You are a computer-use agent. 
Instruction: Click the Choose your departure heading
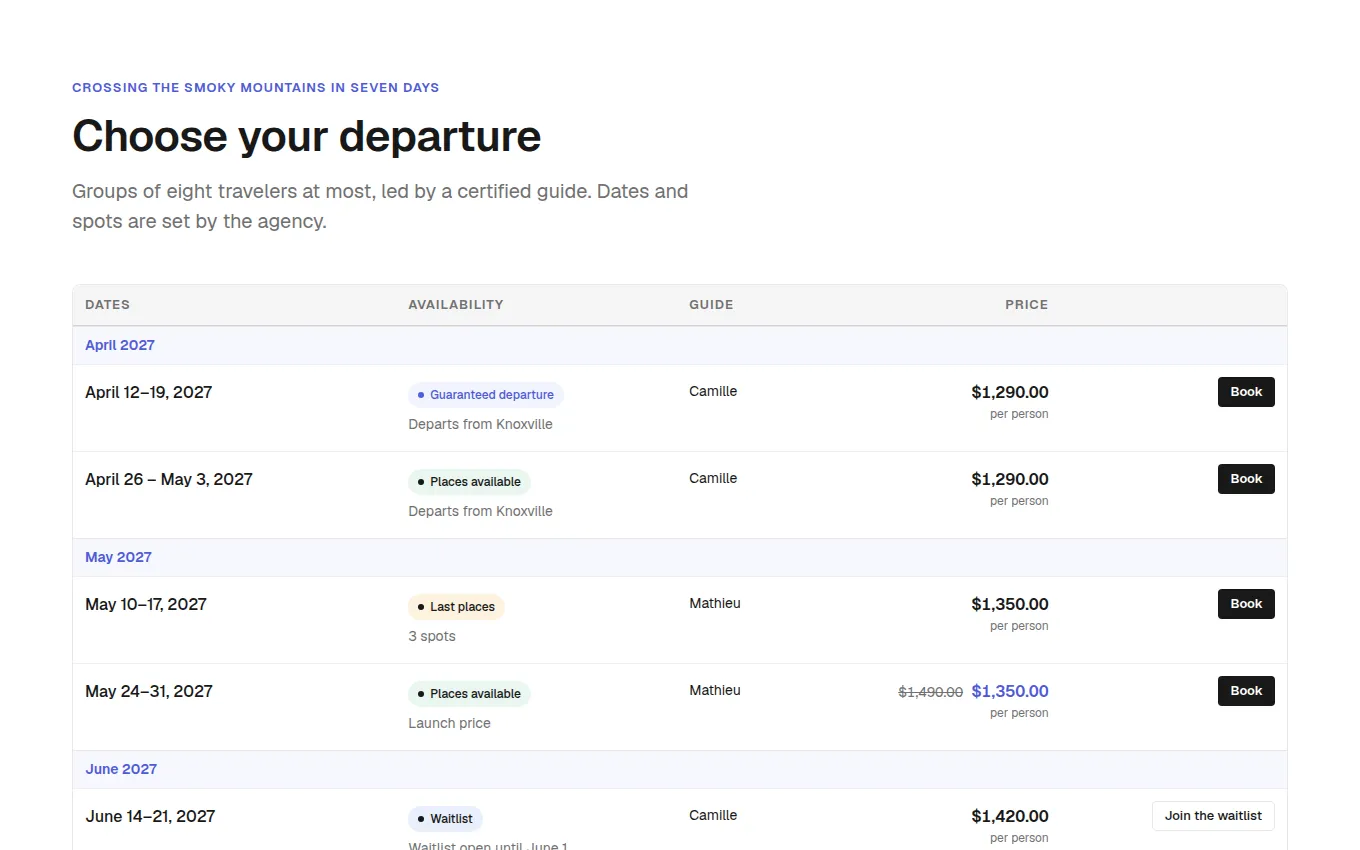(306, 136)
